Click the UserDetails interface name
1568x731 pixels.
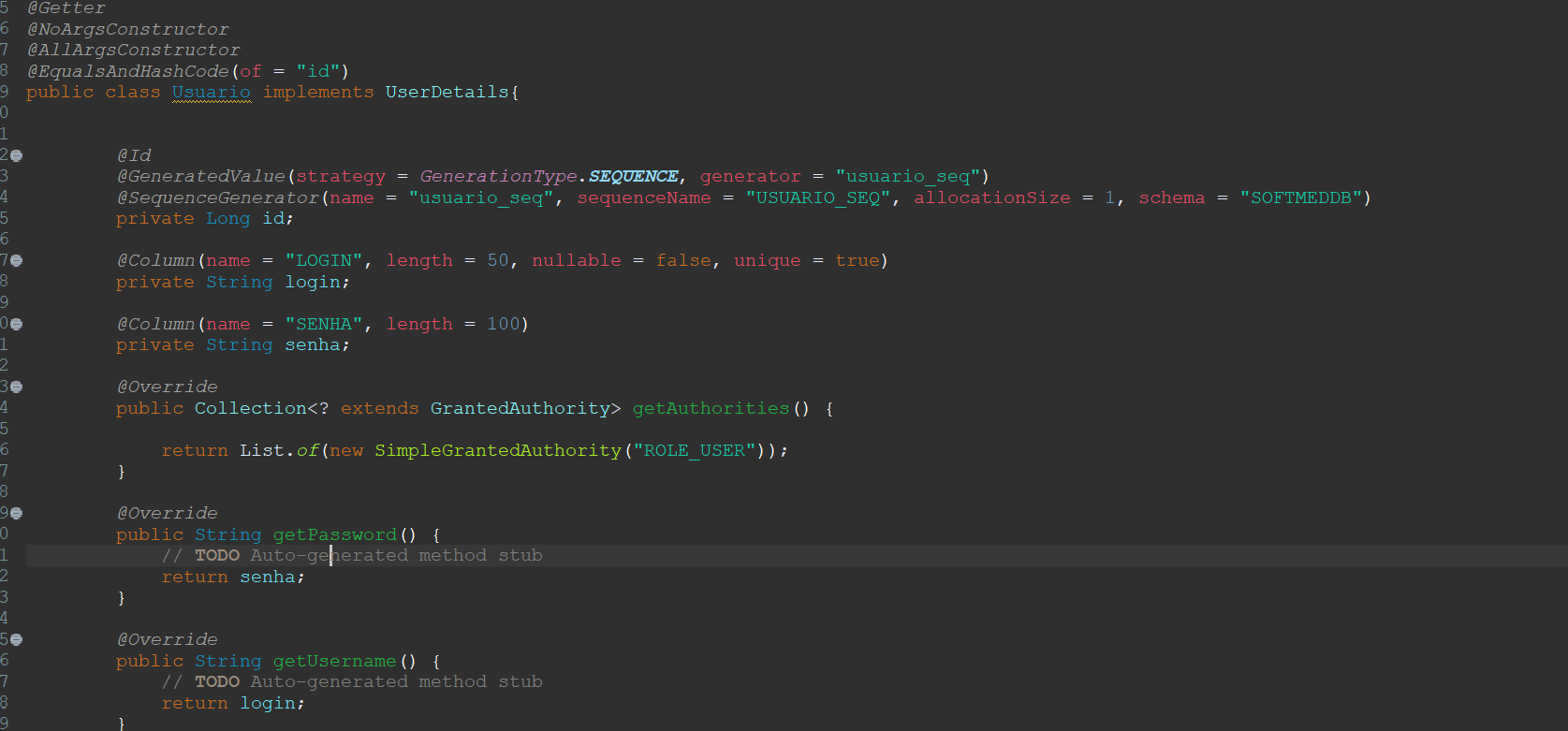tap(447, 92)
